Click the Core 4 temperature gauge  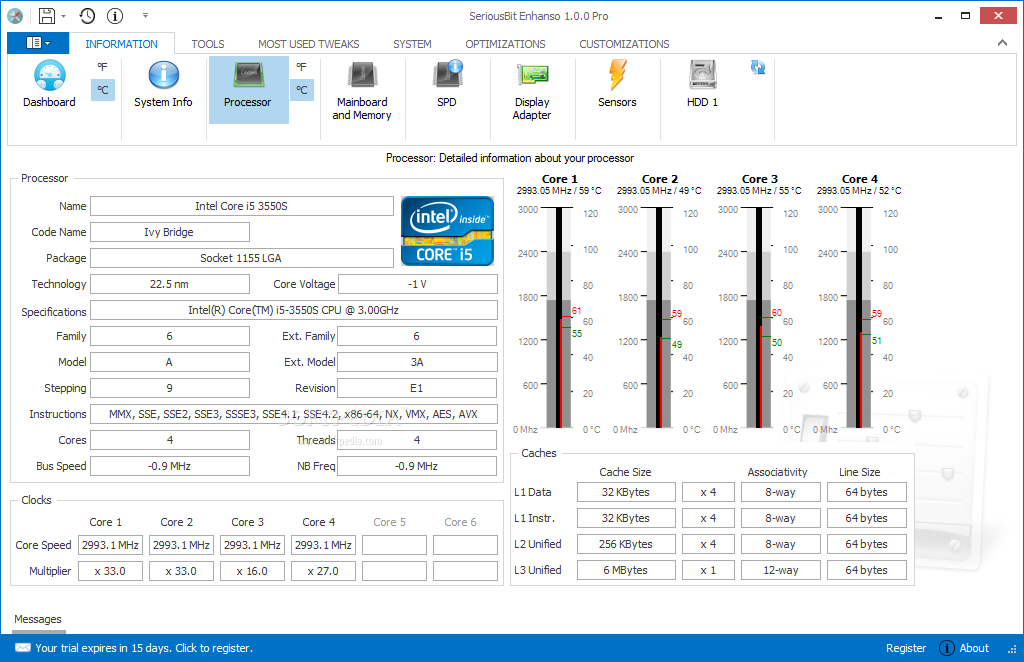[859, 318]
